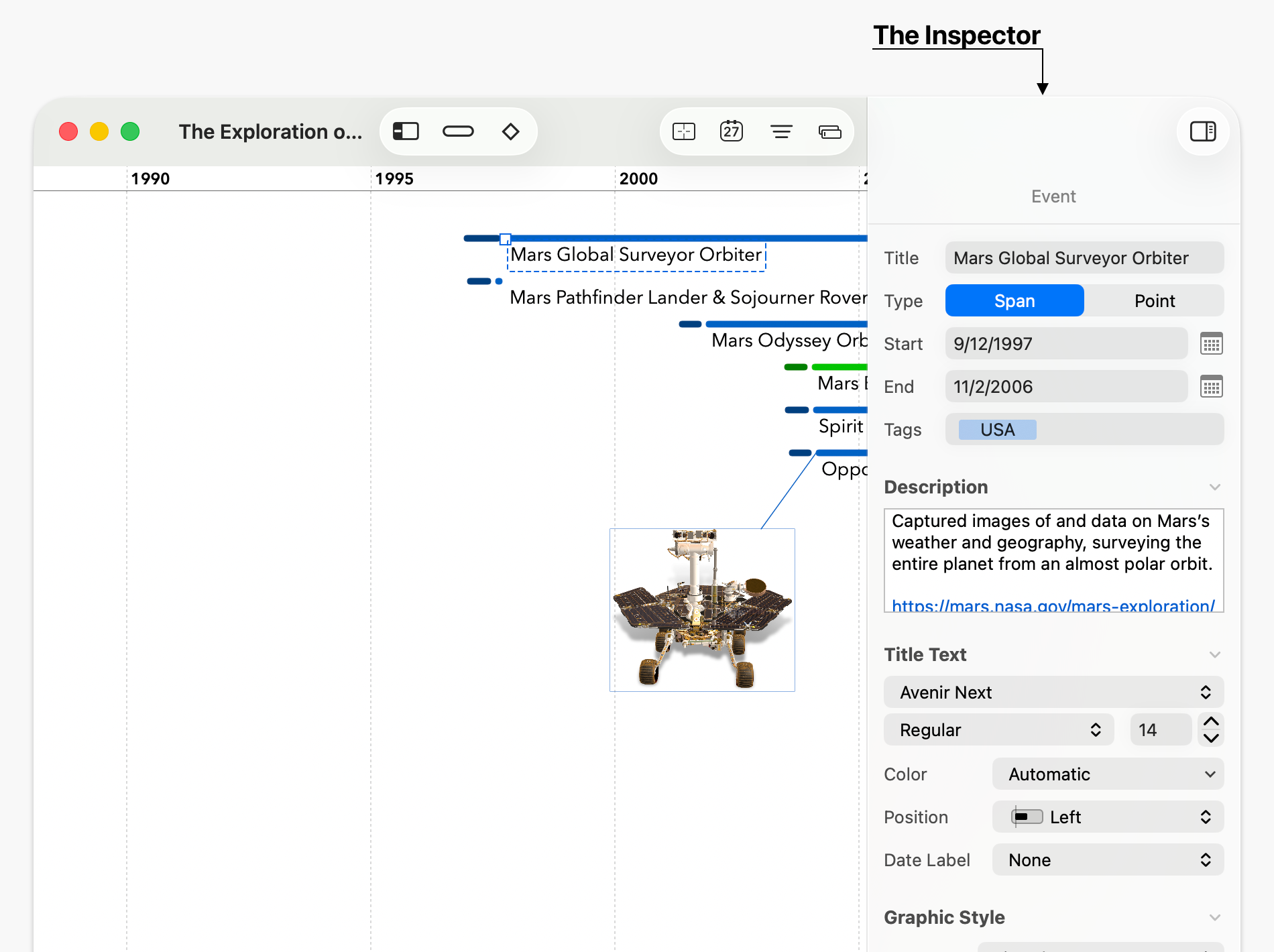1274x952 pixels.
Task: Open the Avenir Next font dropdown
Action: click(x=1053, y=693)
